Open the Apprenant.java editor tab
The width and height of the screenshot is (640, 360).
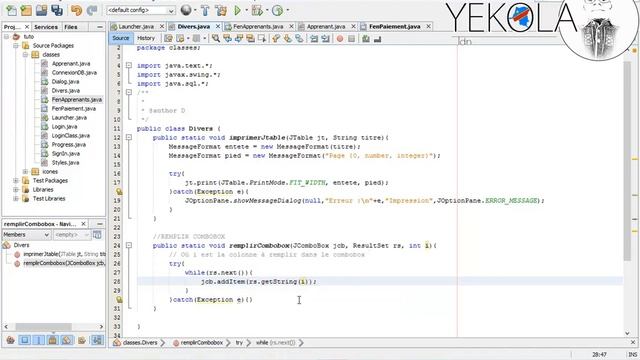326,27
